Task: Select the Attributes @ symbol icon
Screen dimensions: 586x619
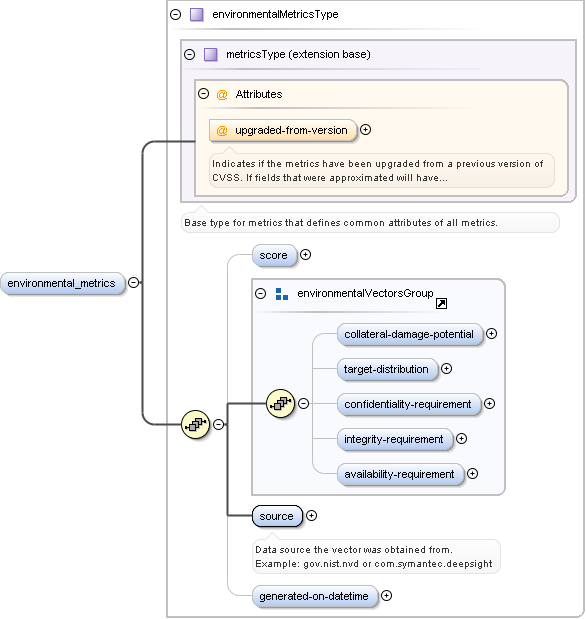Action: 222,95
